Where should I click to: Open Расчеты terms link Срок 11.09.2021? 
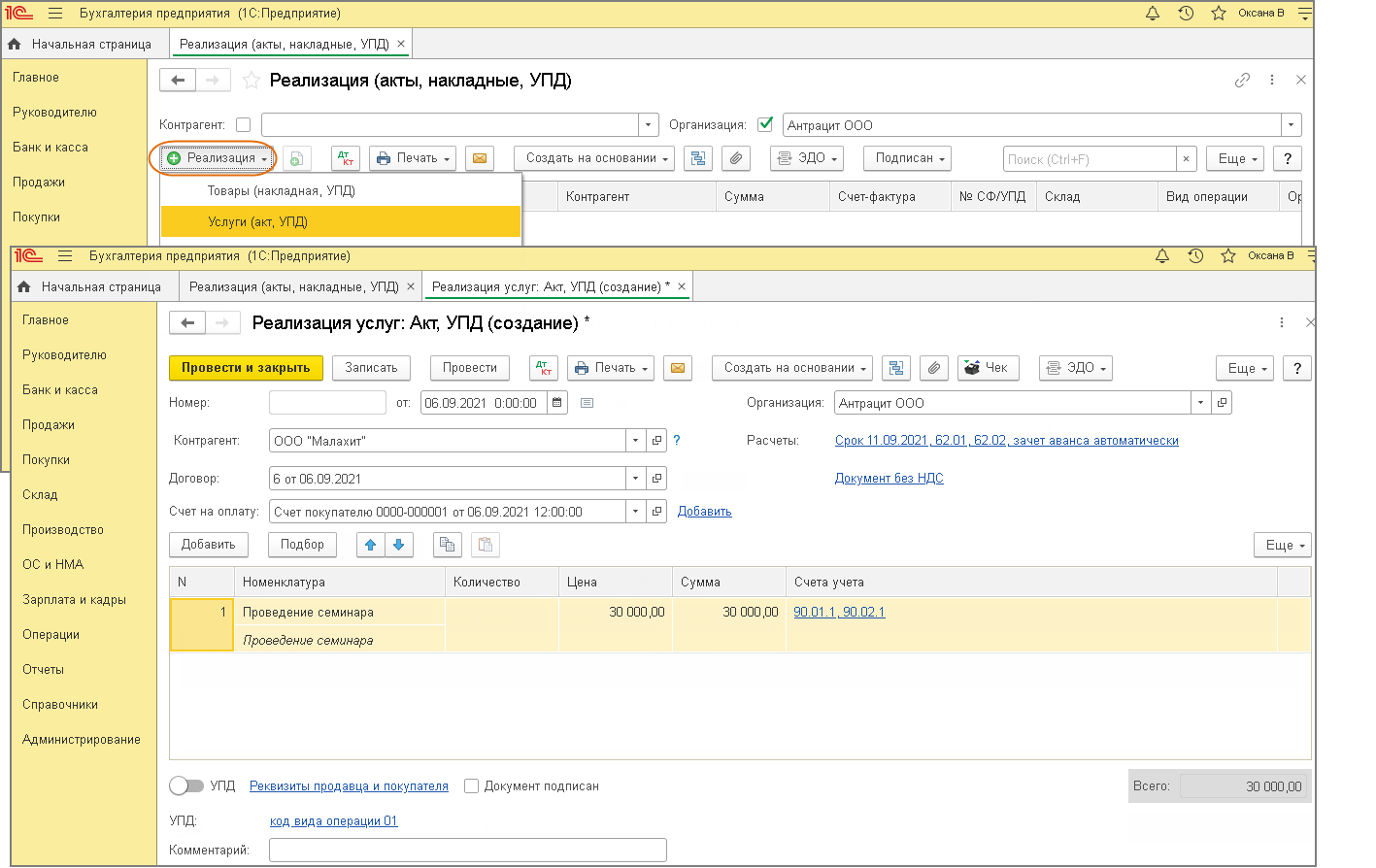(x=1007, y=441)
